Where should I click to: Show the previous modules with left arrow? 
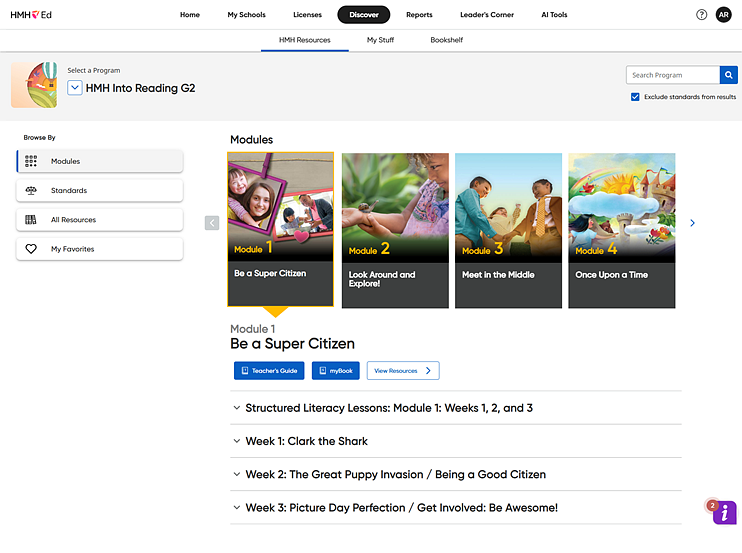(x=212, y=223)
